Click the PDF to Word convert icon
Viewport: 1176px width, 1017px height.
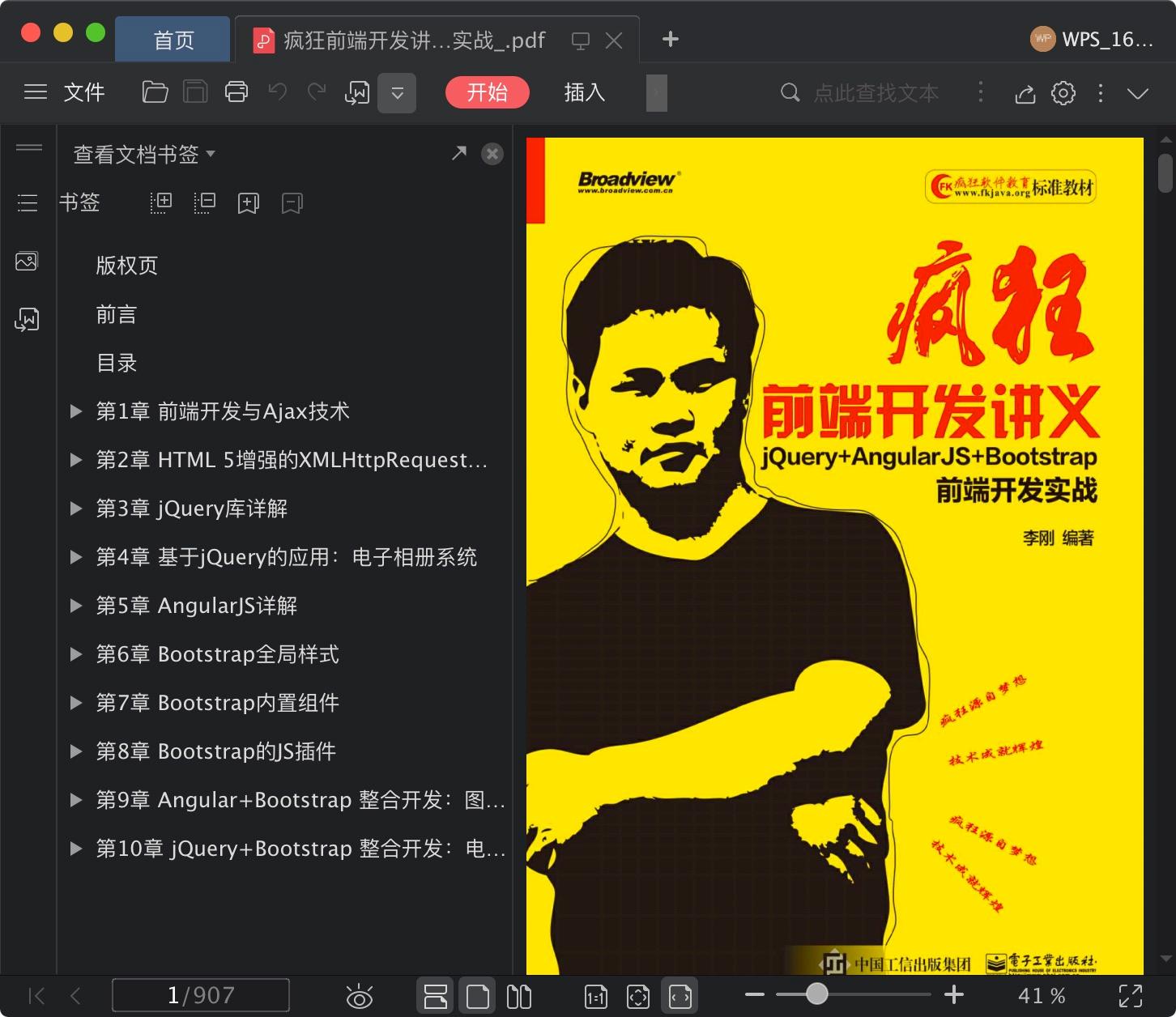tap(357, 93)
